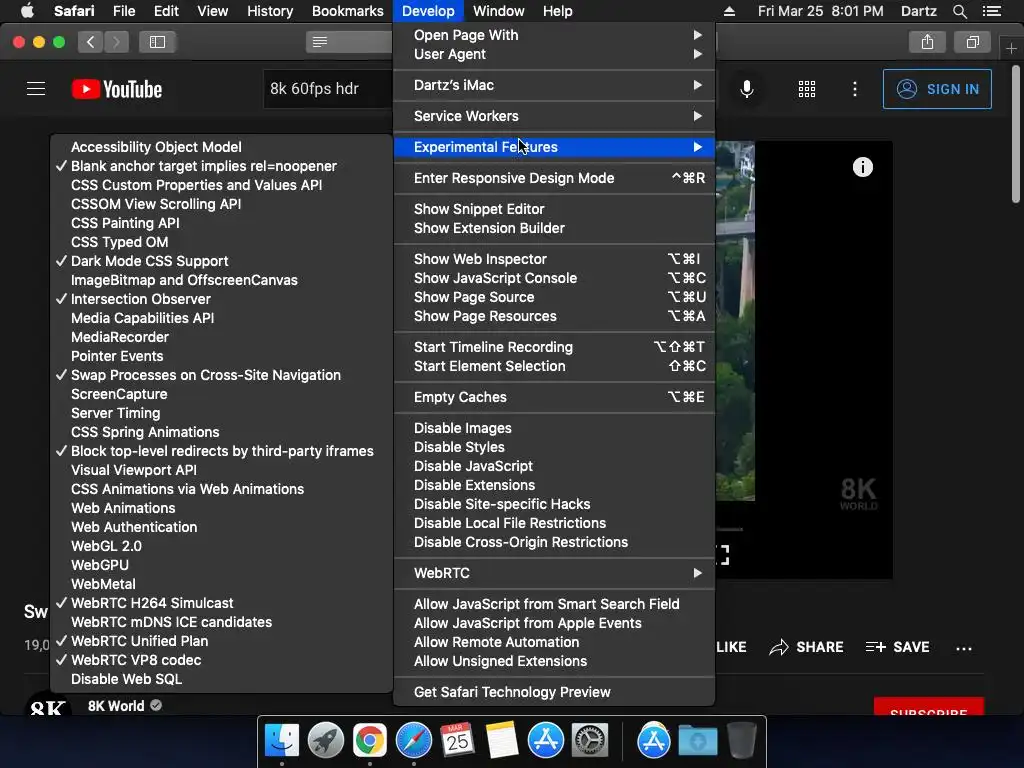Viewport: 1024px width, 768px height.
Task: Open YouTube settings three-dot menu
Action: pyautogui.click(x=855, y=89)
